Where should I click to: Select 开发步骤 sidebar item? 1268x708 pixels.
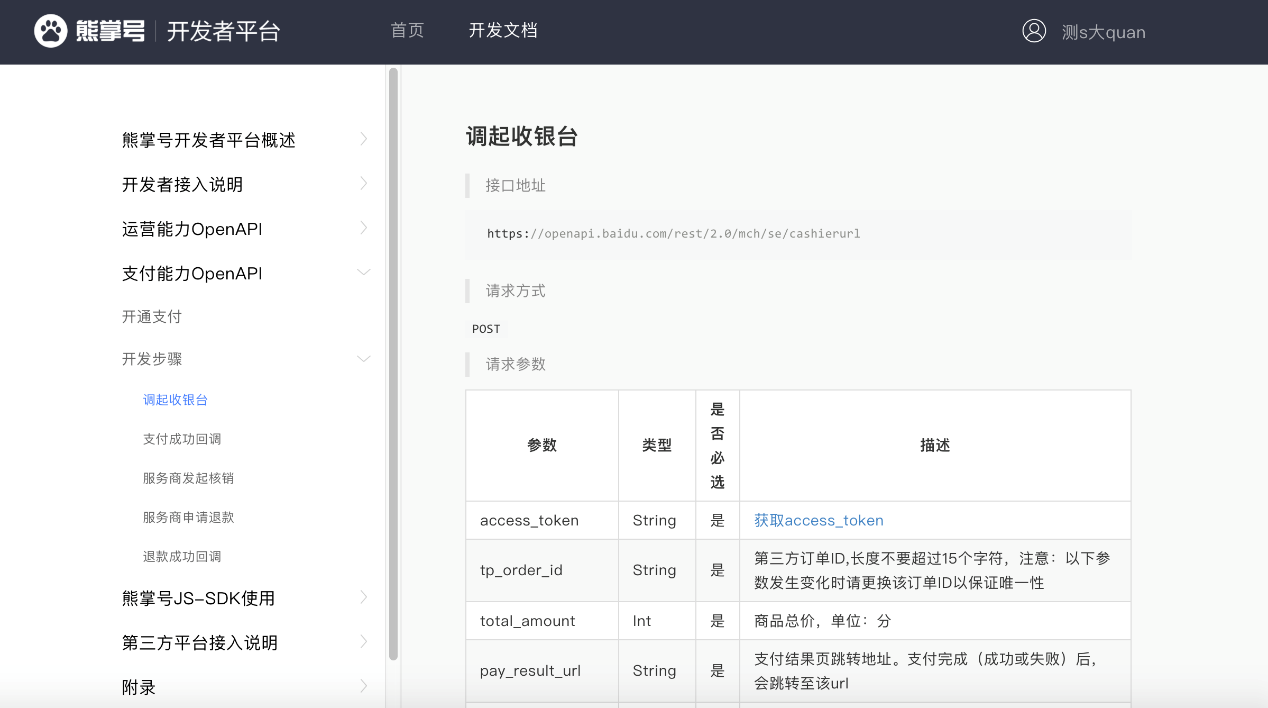click(152, 359)
